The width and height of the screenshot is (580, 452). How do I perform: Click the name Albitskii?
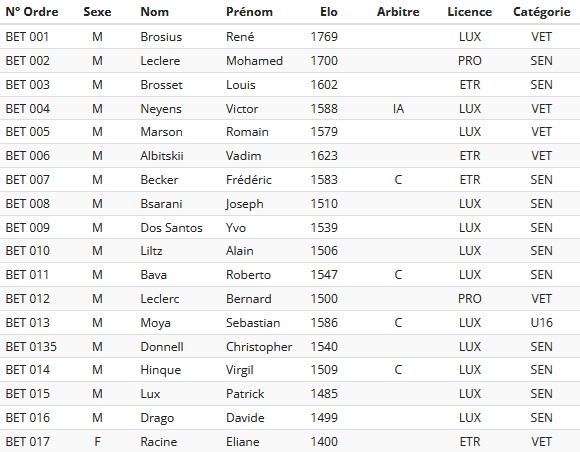click(x=162, y=156)
